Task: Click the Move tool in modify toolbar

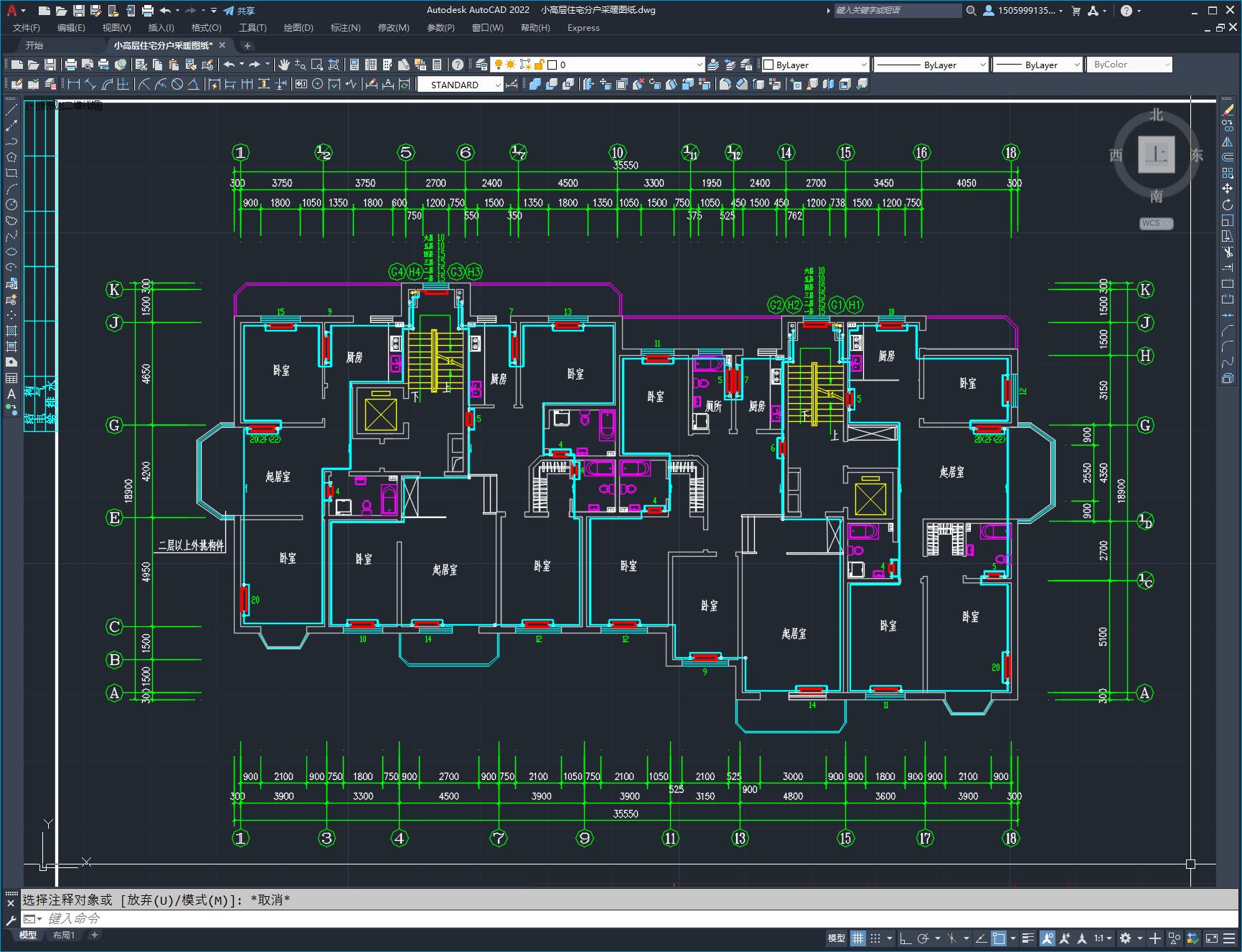Action: coord(1228,189)
